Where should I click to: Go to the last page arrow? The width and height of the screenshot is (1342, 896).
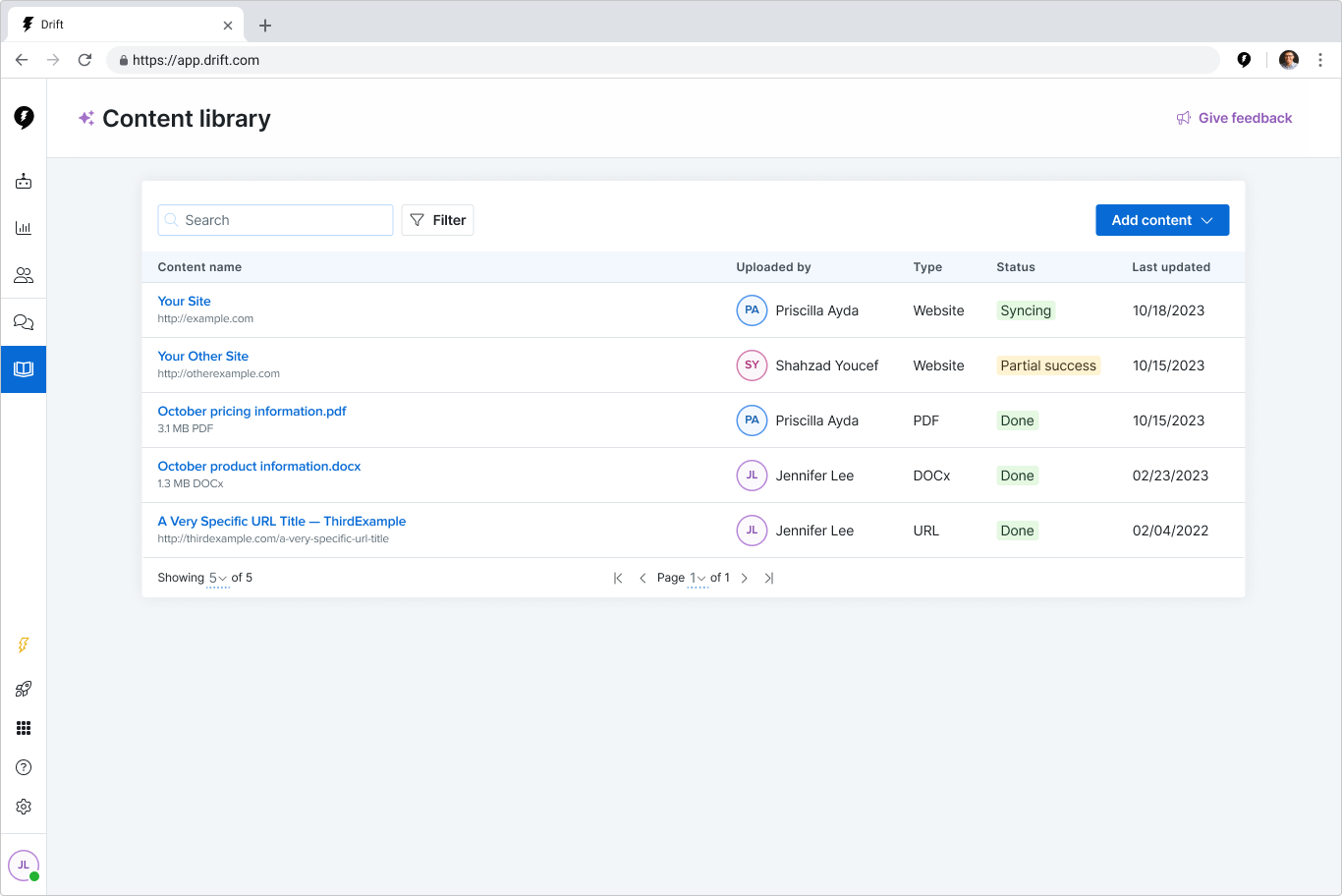tap(769, 578)
